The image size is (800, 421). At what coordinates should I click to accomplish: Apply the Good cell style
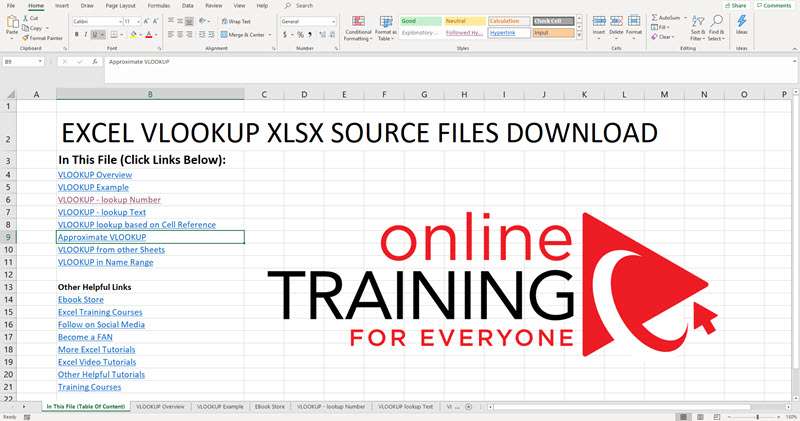point(420,21)
